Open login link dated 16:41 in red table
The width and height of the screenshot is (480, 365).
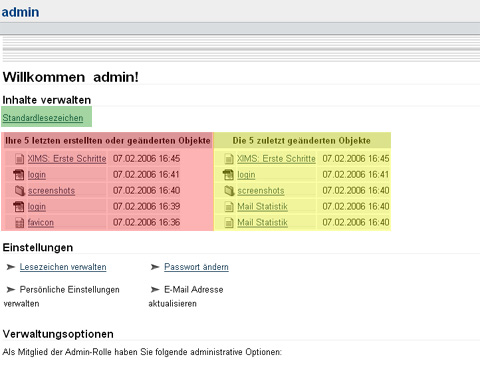click(37, 175)
